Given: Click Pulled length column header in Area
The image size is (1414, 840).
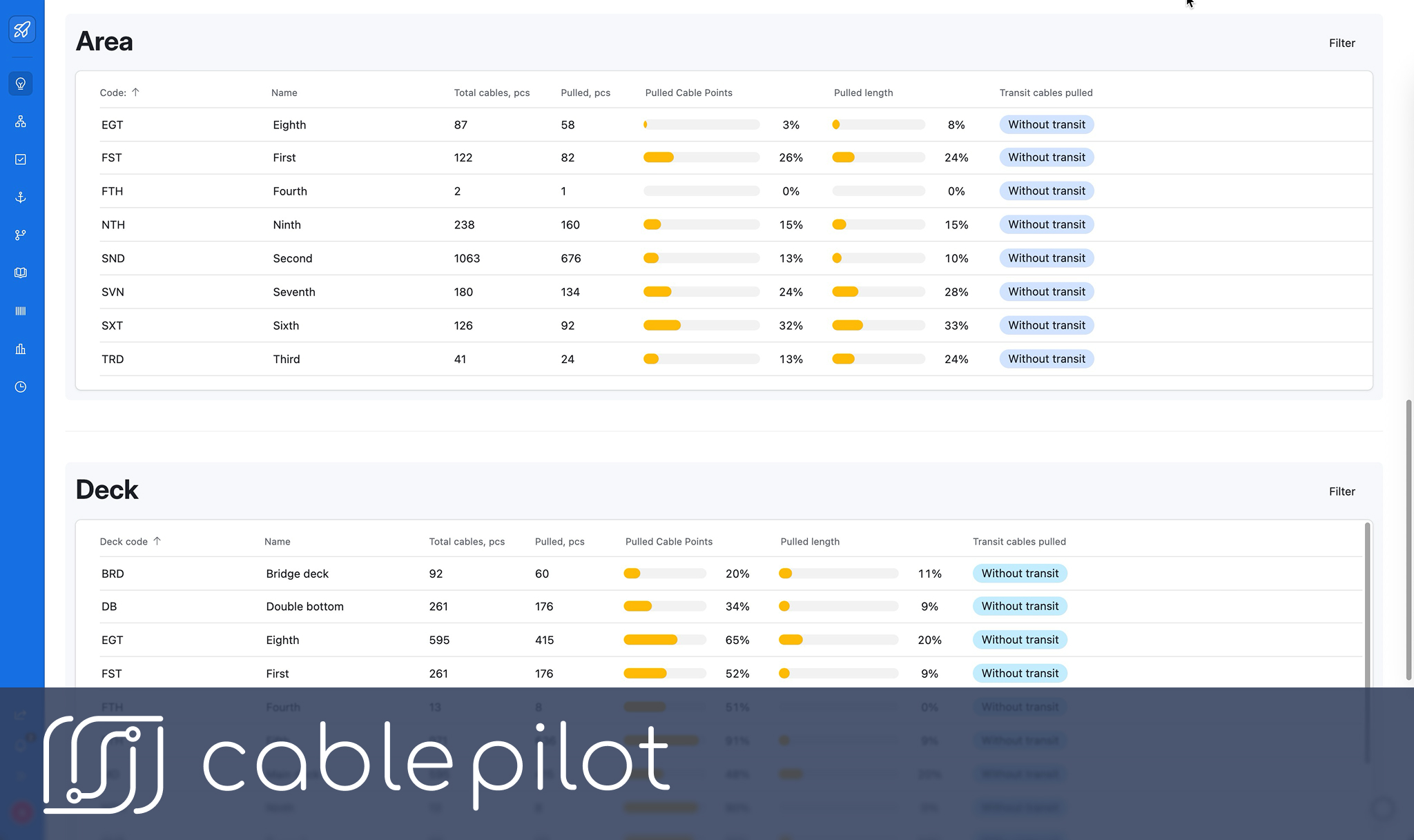Looking at the screenshot, I should tap(863, 92).
